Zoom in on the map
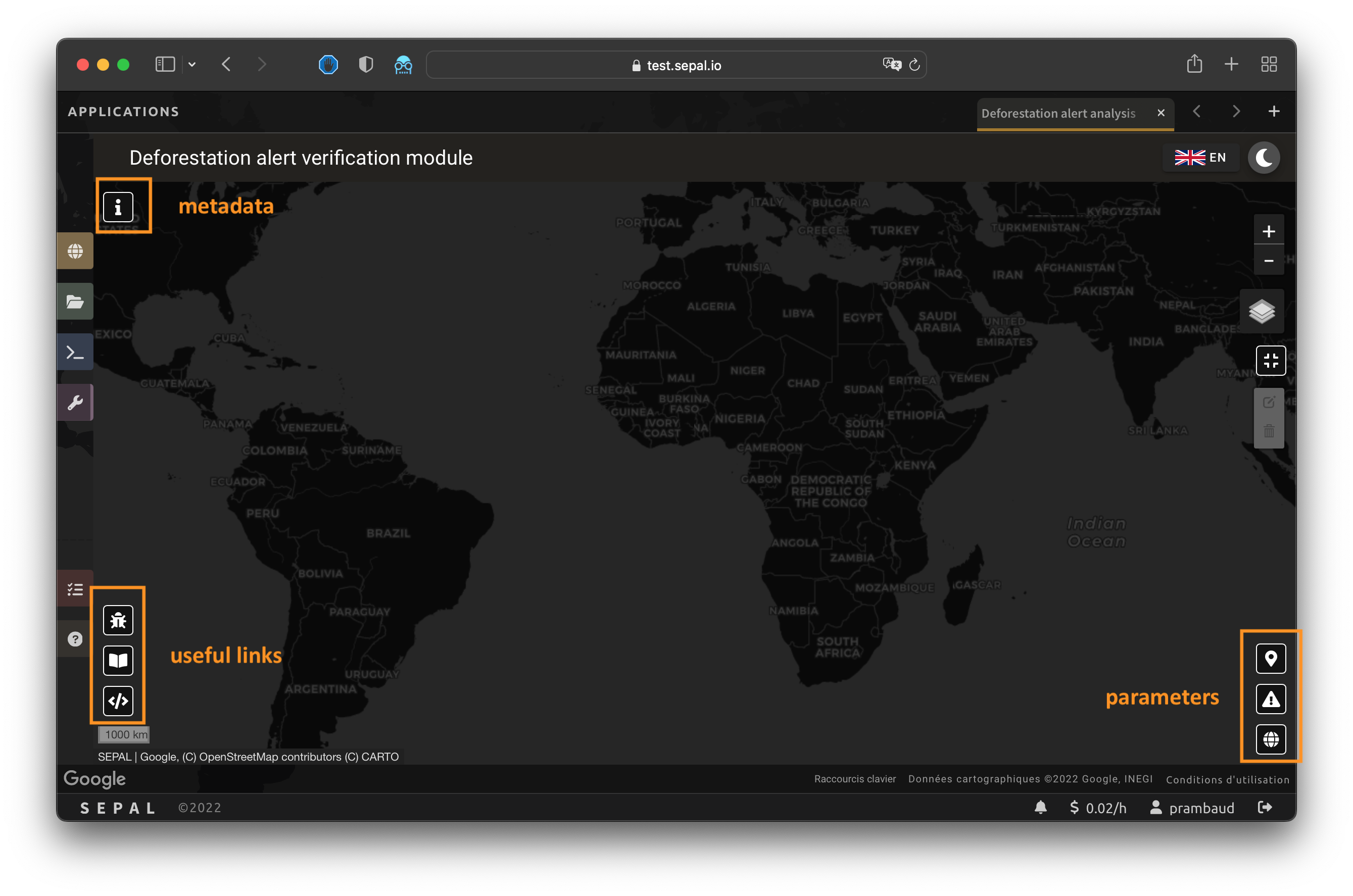This screenshot has width=1353, height=896. click(x=1269, y=231)
